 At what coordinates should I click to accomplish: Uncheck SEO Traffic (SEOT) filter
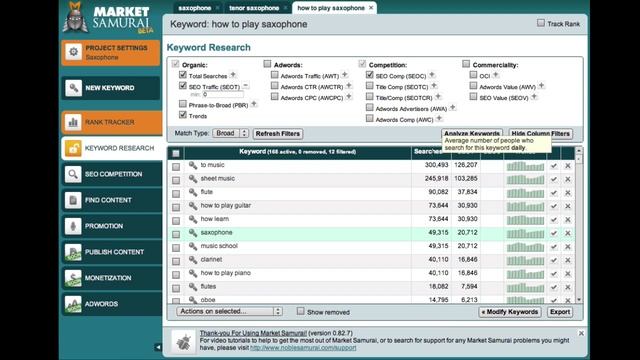(183, 86)
